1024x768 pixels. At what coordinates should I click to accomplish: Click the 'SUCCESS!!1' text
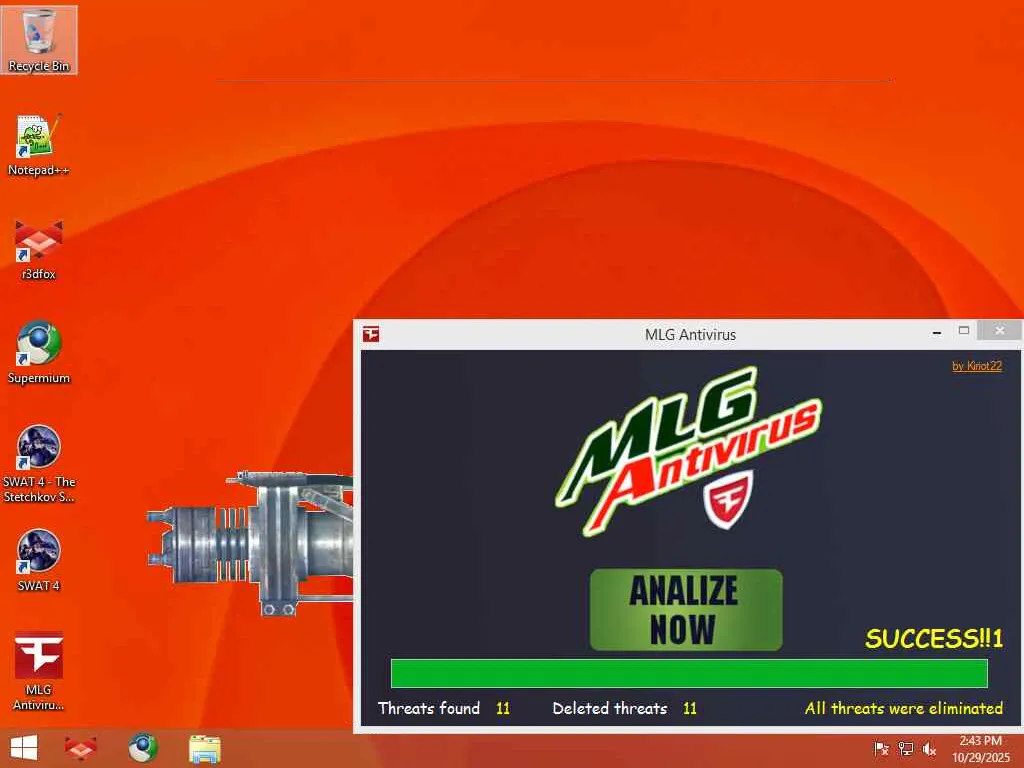point(934,638)
